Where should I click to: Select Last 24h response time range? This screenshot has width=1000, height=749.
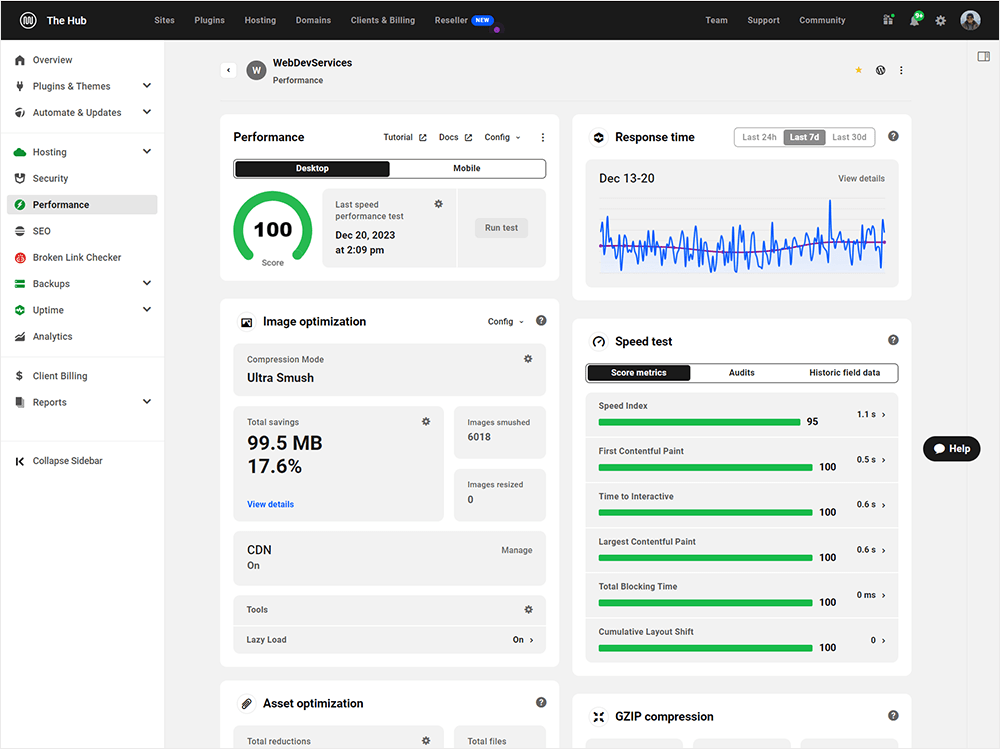tap(759, 137)
